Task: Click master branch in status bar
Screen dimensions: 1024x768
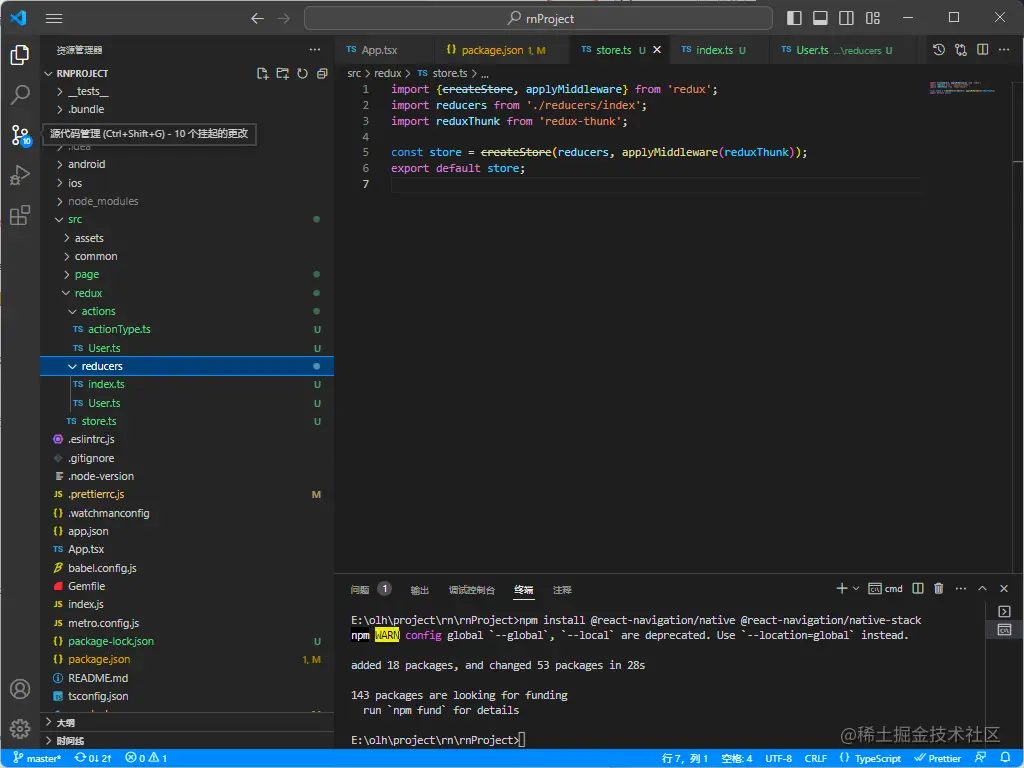Action: pos(37,758)
